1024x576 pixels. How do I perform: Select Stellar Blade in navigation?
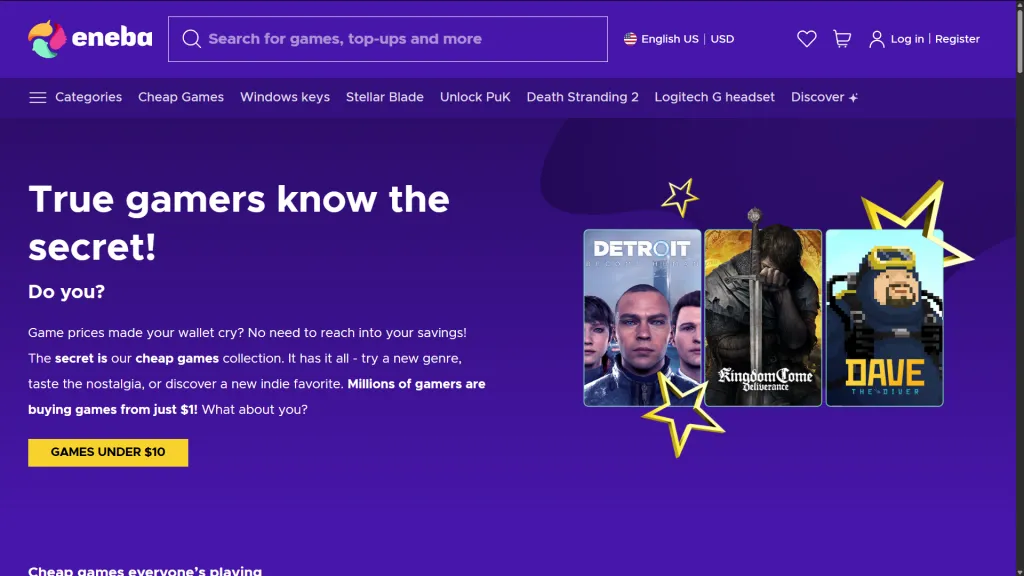pyautogui.click(x=385, y=97)
